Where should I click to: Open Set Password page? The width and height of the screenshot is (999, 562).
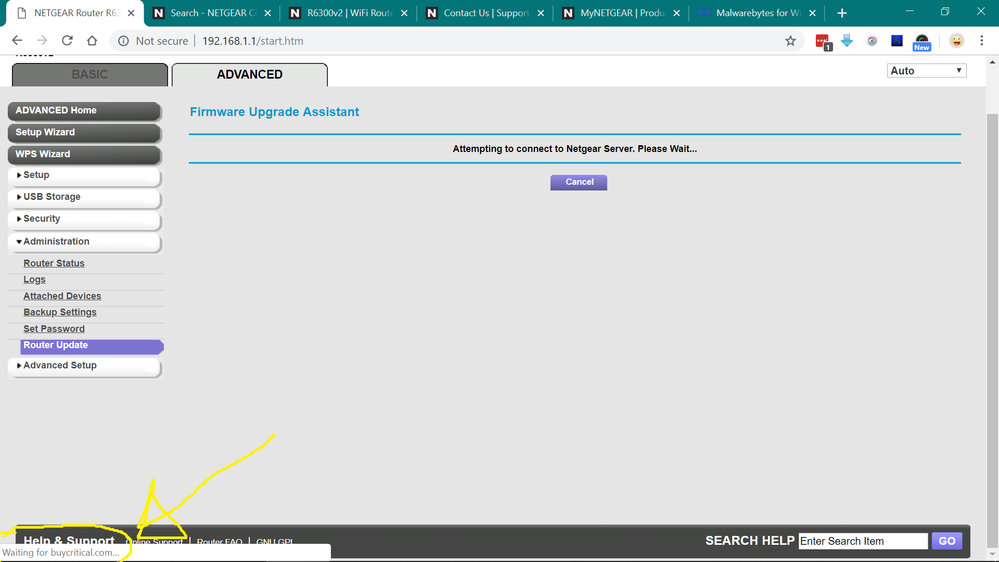pos(54,329)
